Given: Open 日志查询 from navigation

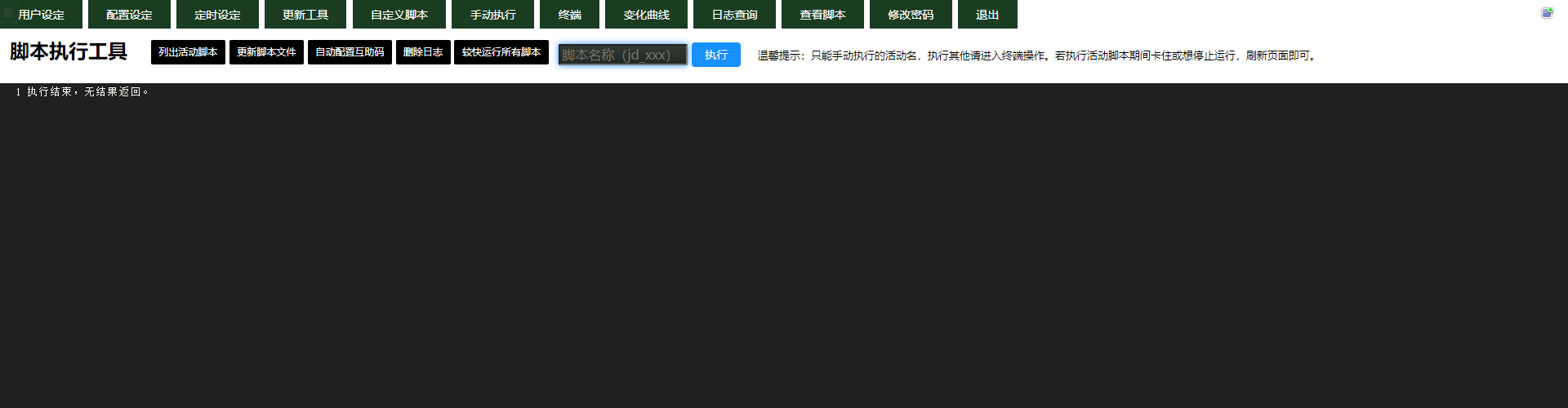Looking at the screenshot, I should tap(734, 14).
